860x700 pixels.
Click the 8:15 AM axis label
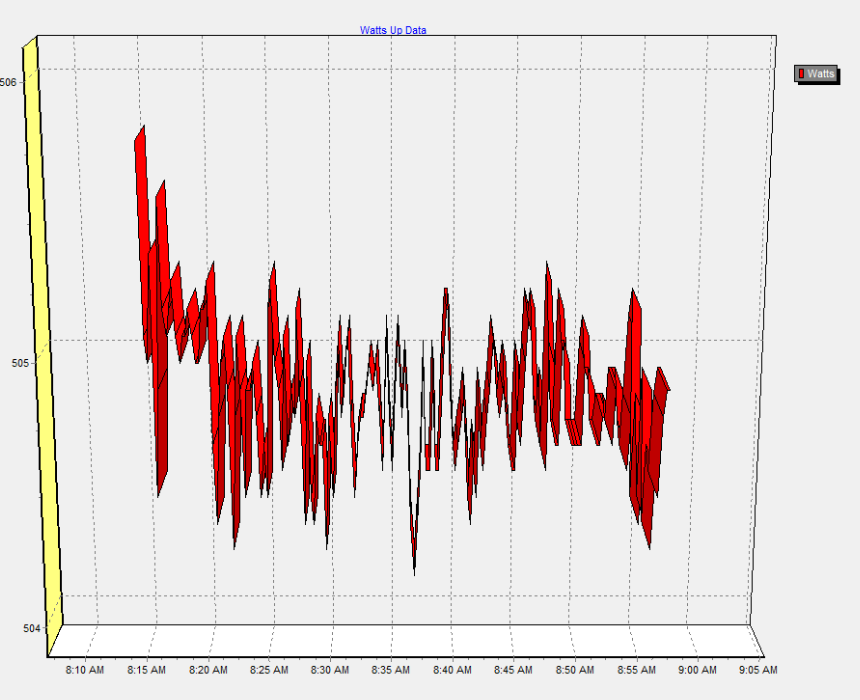point(146,670)
